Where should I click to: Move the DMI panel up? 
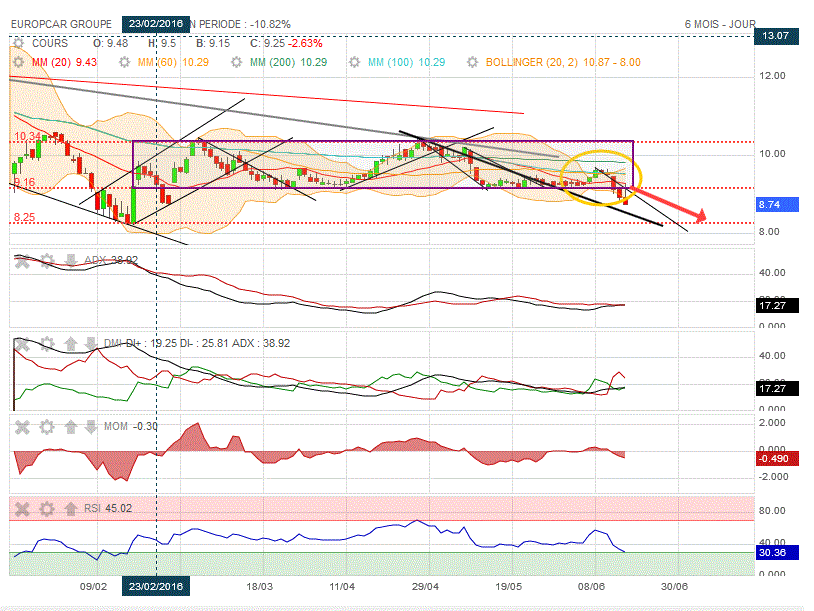[x=71, y=344]
